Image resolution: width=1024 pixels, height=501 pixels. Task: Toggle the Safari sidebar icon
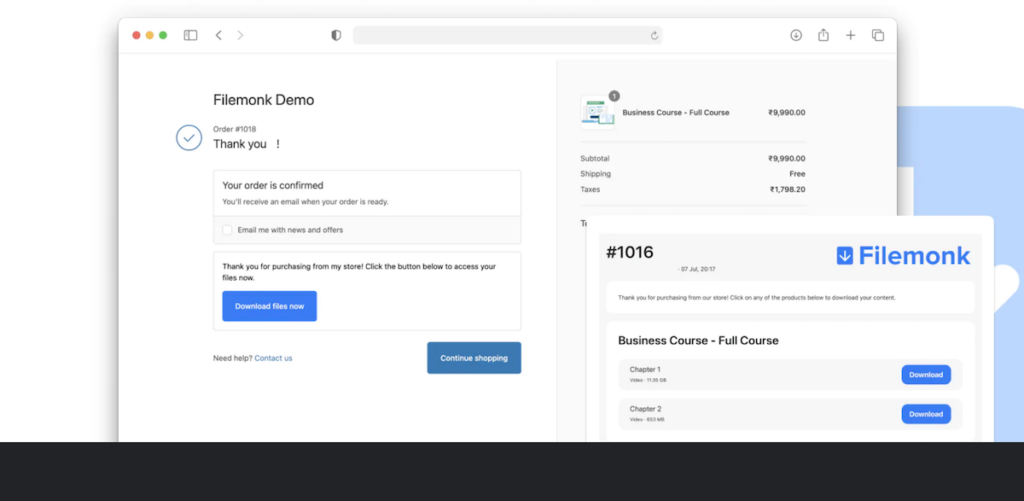(191, 35)
